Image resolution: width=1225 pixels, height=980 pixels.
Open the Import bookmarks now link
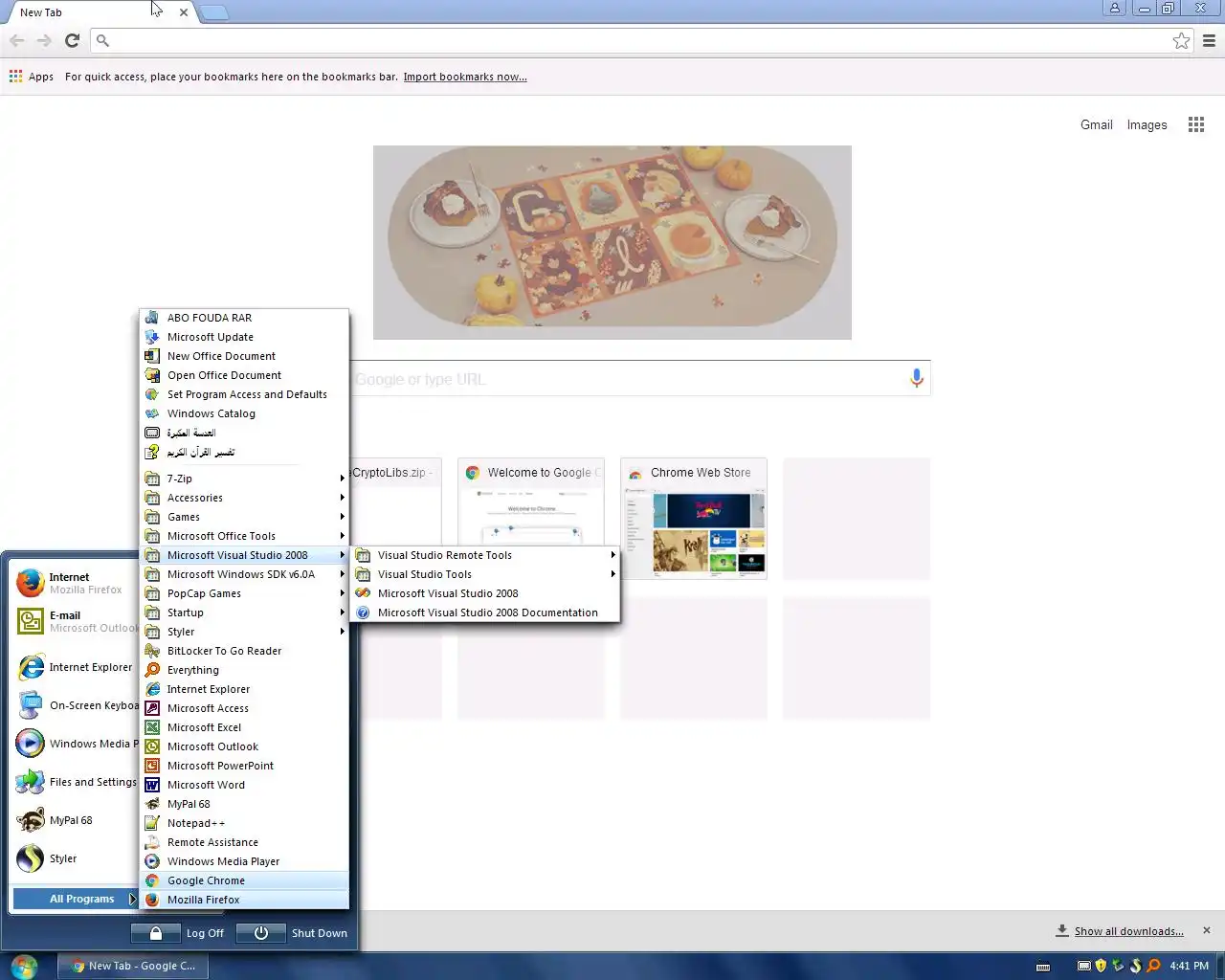[x=465, y=77]
